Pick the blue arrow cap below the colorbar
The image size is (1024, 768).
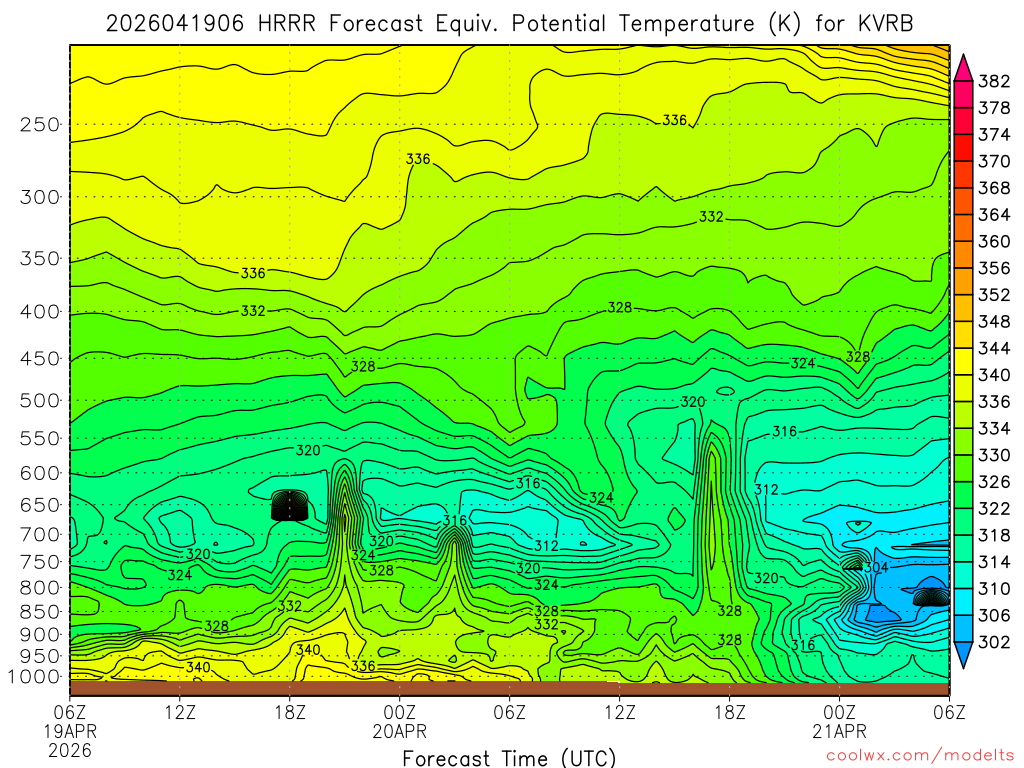point(963,655)
